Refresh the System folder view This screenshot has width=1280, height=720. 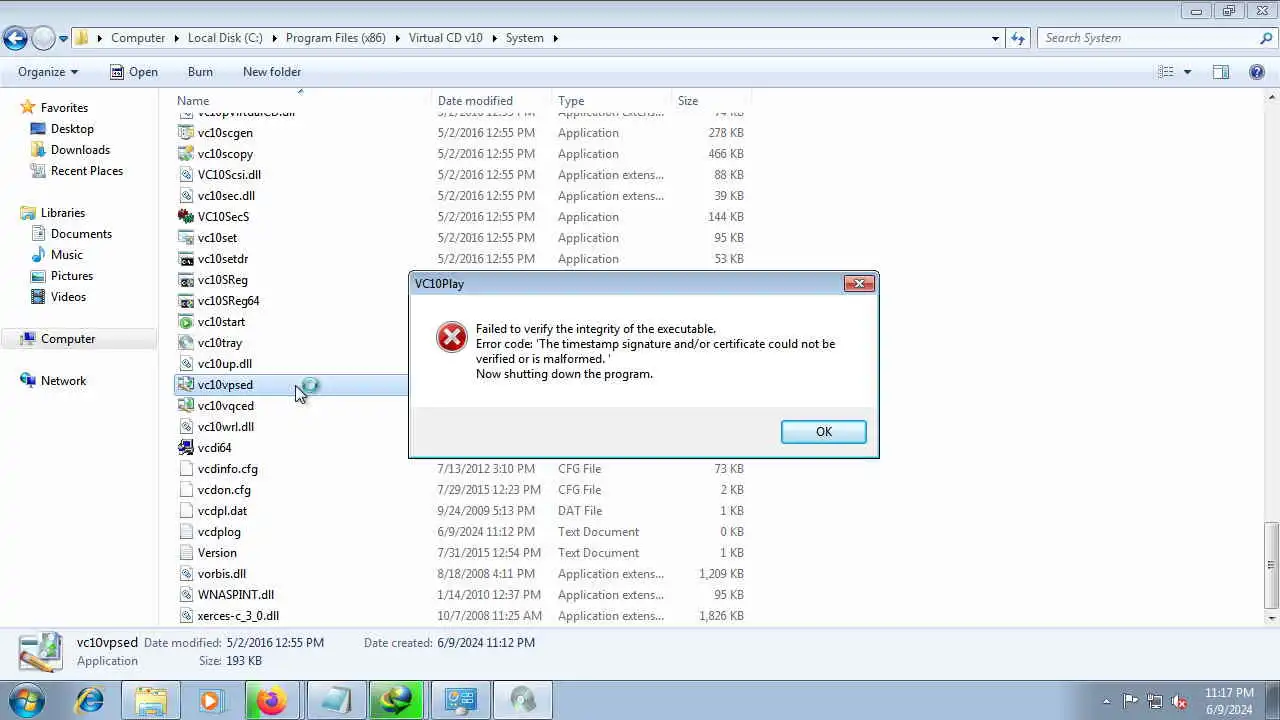pos(1018,38)
